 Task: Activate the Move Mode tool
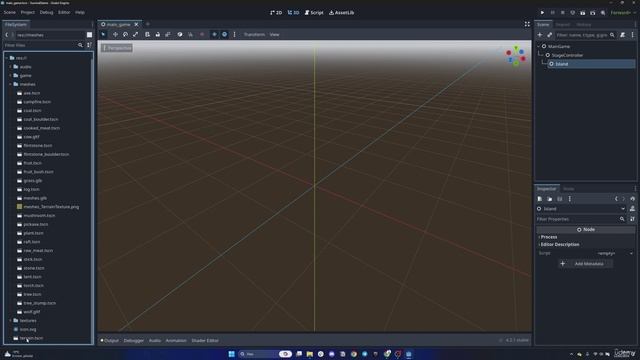tap(115, 35)
